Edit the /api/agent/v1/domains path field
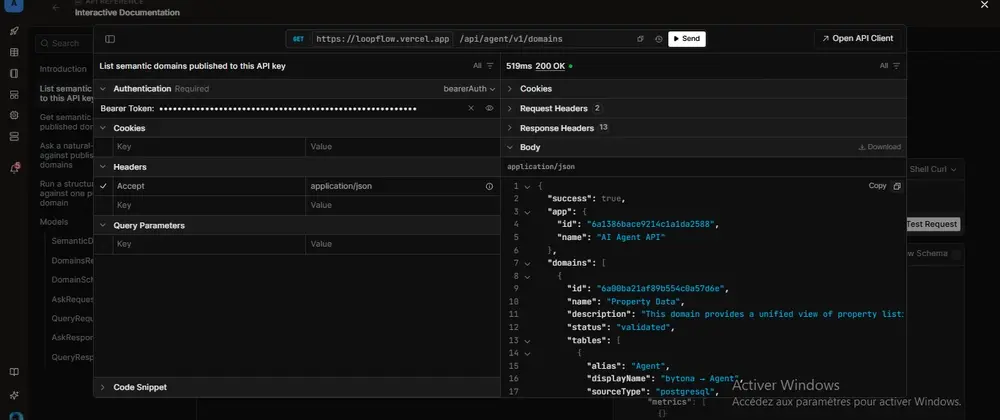This screenshot has width=1000, height=420. point(511,39)
